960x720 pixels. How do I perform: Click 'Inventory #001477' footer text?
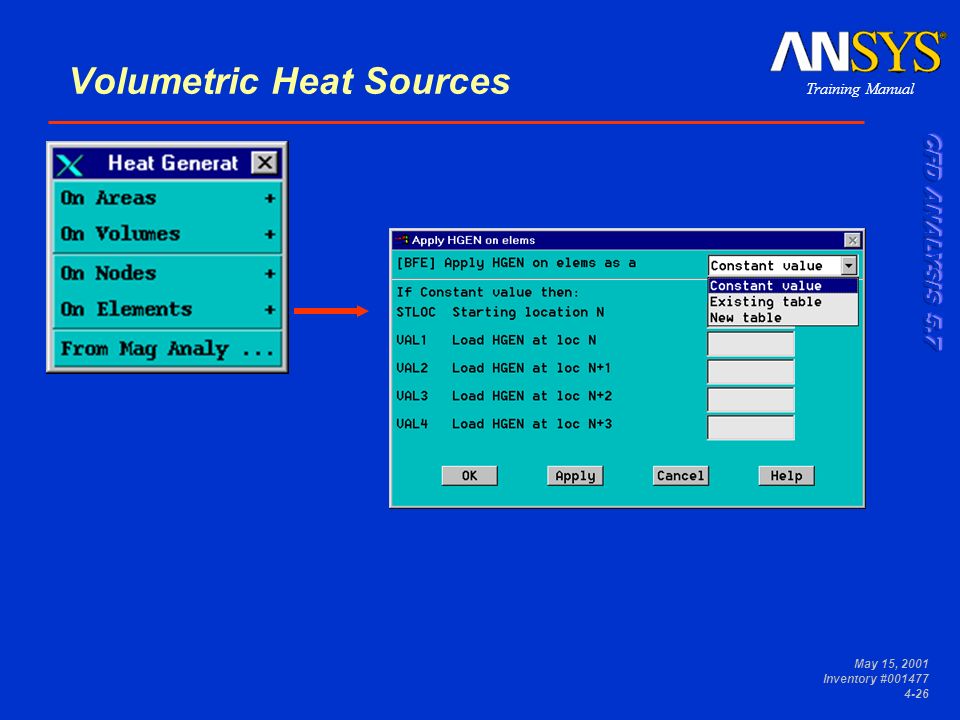[x=876, y=678]
